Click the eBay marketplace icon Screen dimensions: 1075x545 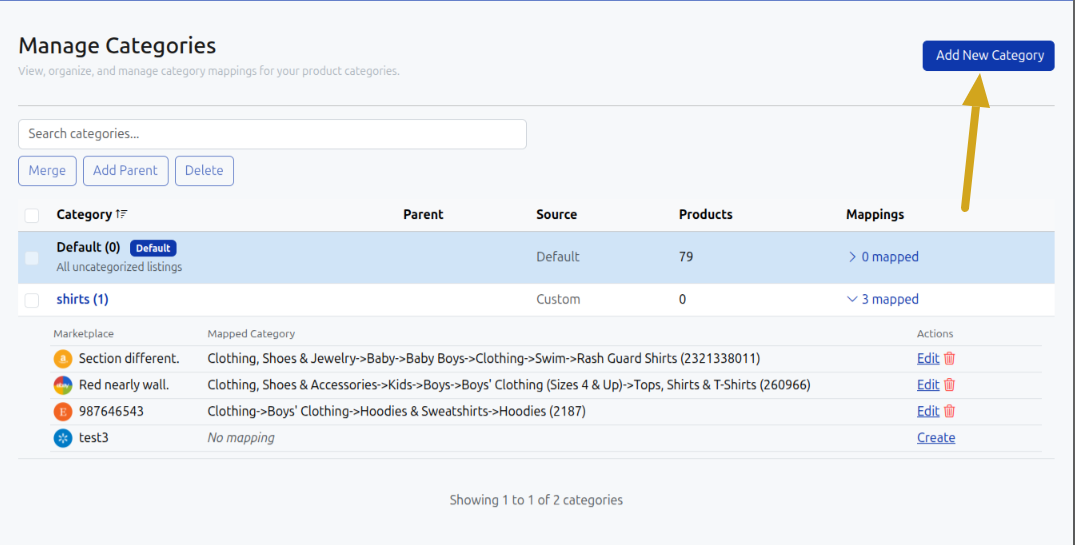click(63, 385)
